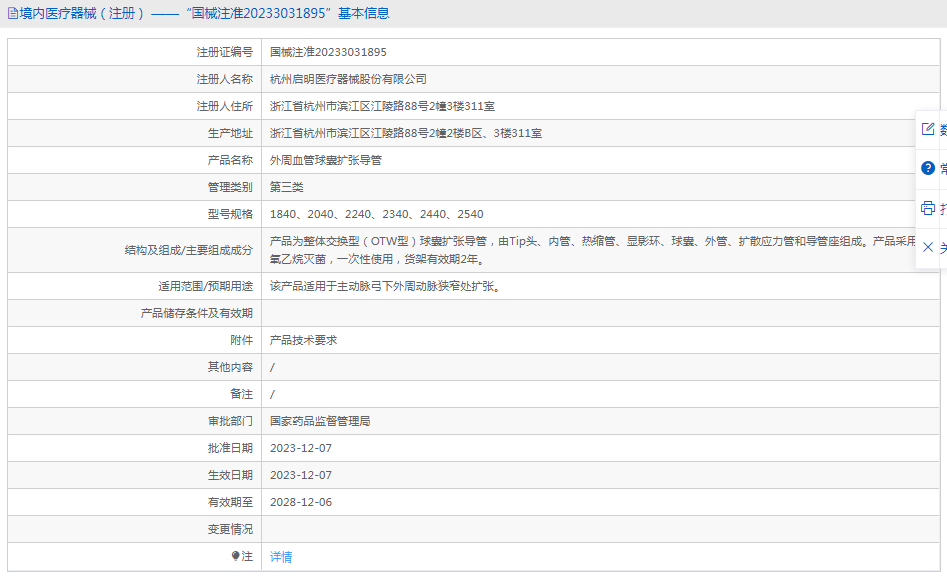Click the 适用范围/预期用途 label
The width and height of the screenshot is (947, 581).
pyautogui.click(x=205, y=286)
